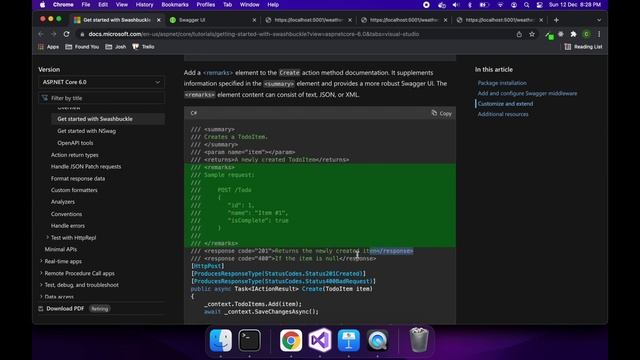The image size is (640, 360).
Task: Open Apps bookmark shortcut
Action: tap(49, 47)
